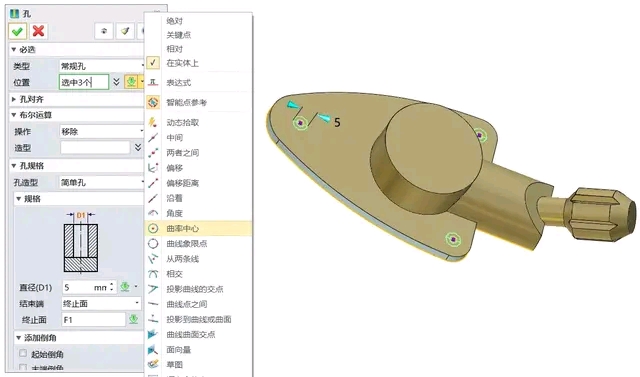
Task: Select the 面向量 icon entry
Action: pyautogui.click(x=198, y=349)
